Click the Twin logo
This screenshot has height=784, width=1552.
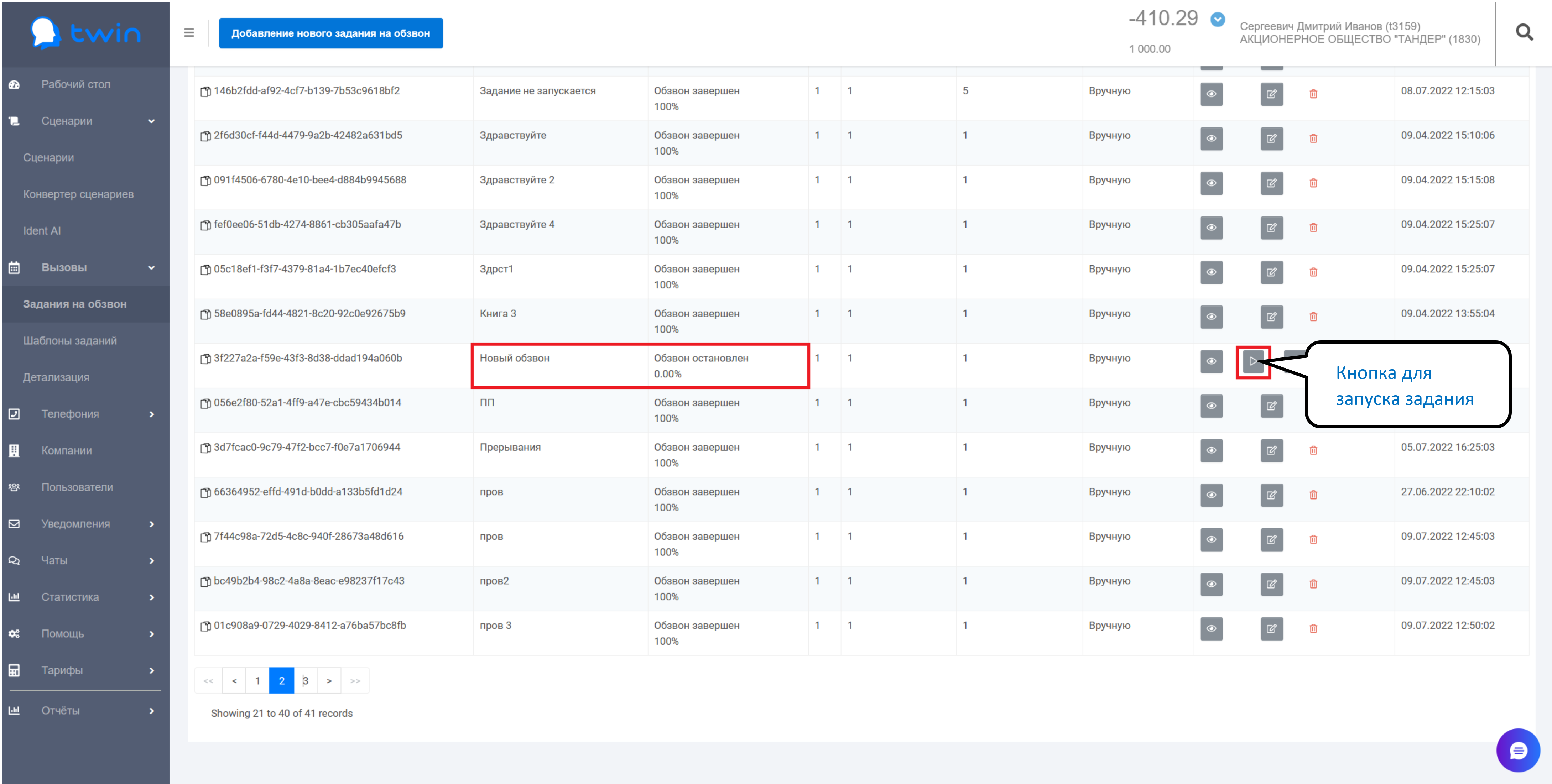(85, 32)
